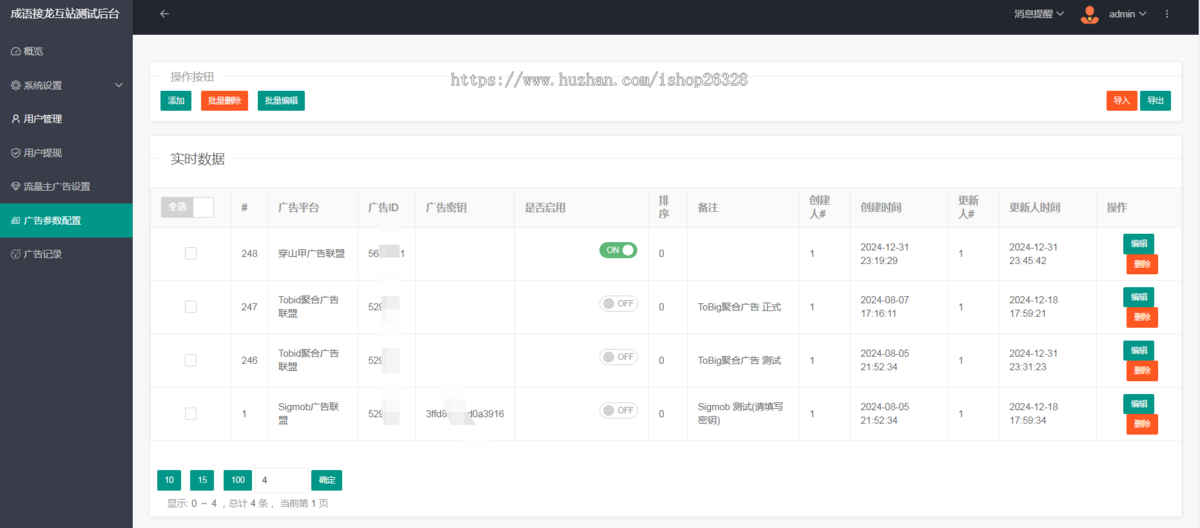The height and width of the screenshot is (528, 1200).
Task: Click the gauge icon beside 概览
Action: [15, 51]
